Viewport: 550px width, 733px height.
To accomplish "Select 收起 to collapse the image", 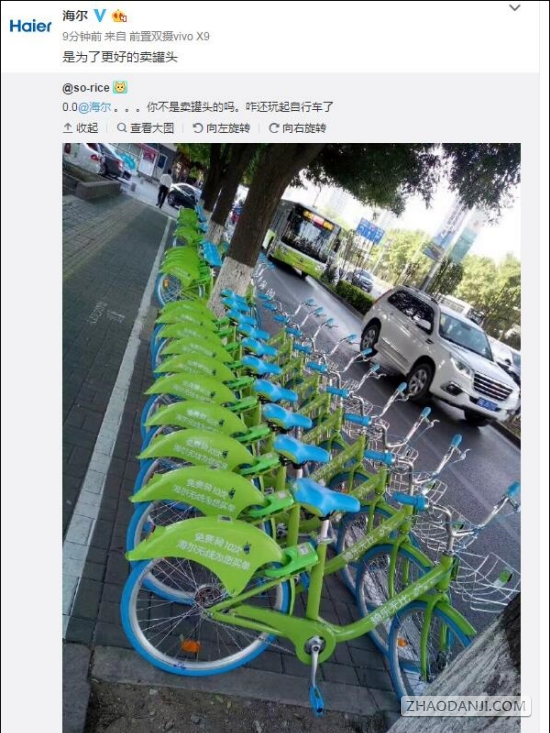I will pos(87,128).
